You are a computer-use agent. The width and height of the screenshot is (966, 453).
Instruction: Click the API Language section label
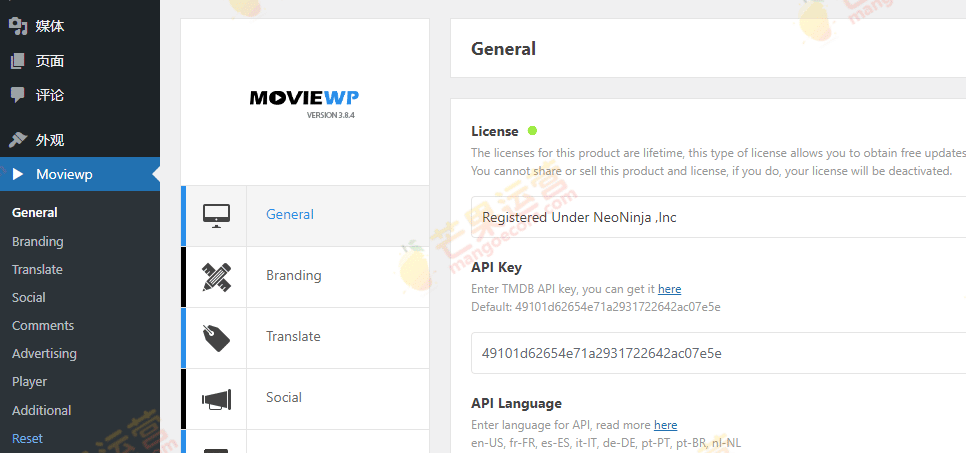tap(516, 404)
